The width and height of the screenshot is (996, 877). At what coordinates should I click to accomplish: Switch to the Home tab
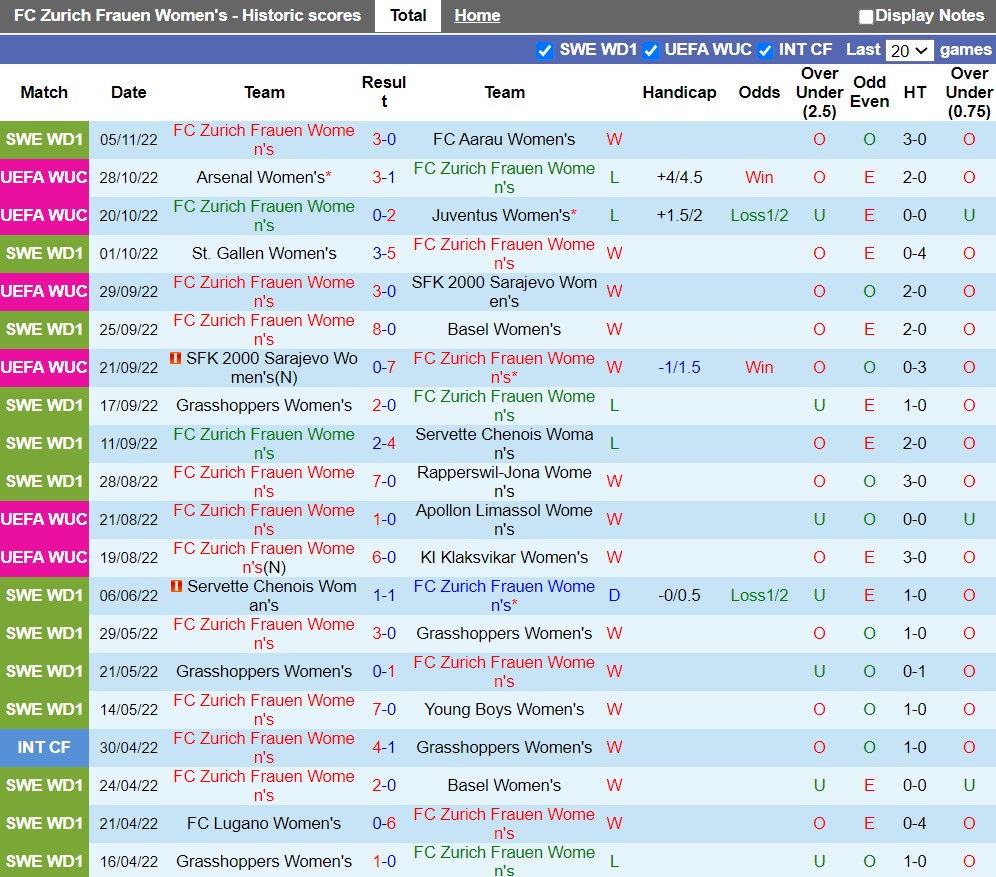pos(477,16)
